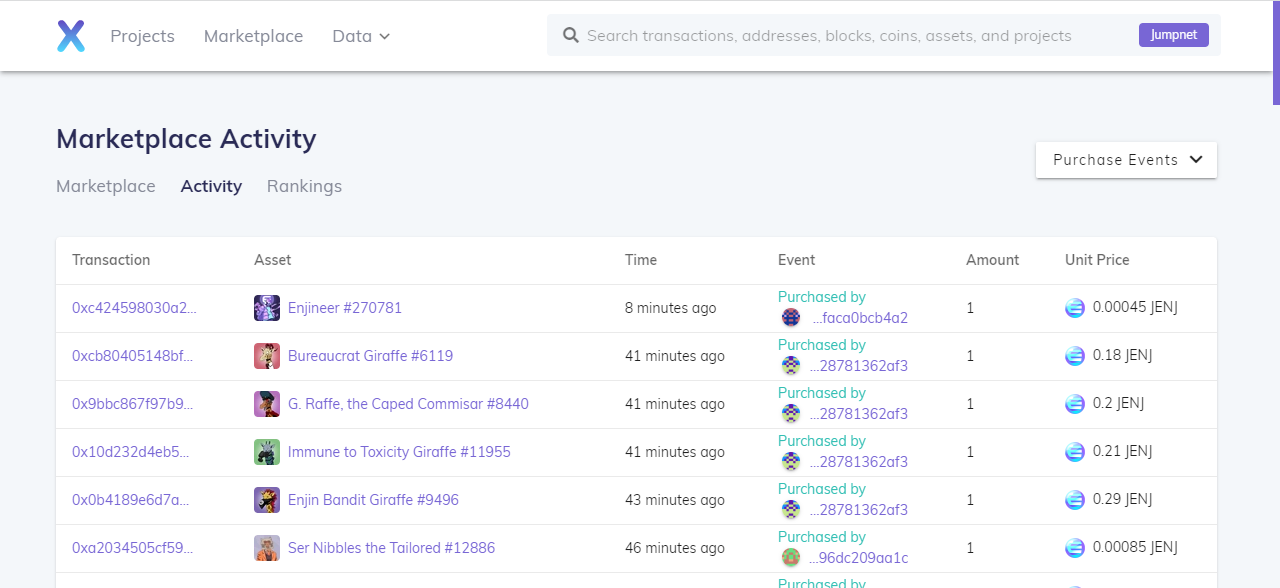Click the buyer avatar beside ...faca0bcb4a2
This screenshot has height=588, width=1280.
791,318
